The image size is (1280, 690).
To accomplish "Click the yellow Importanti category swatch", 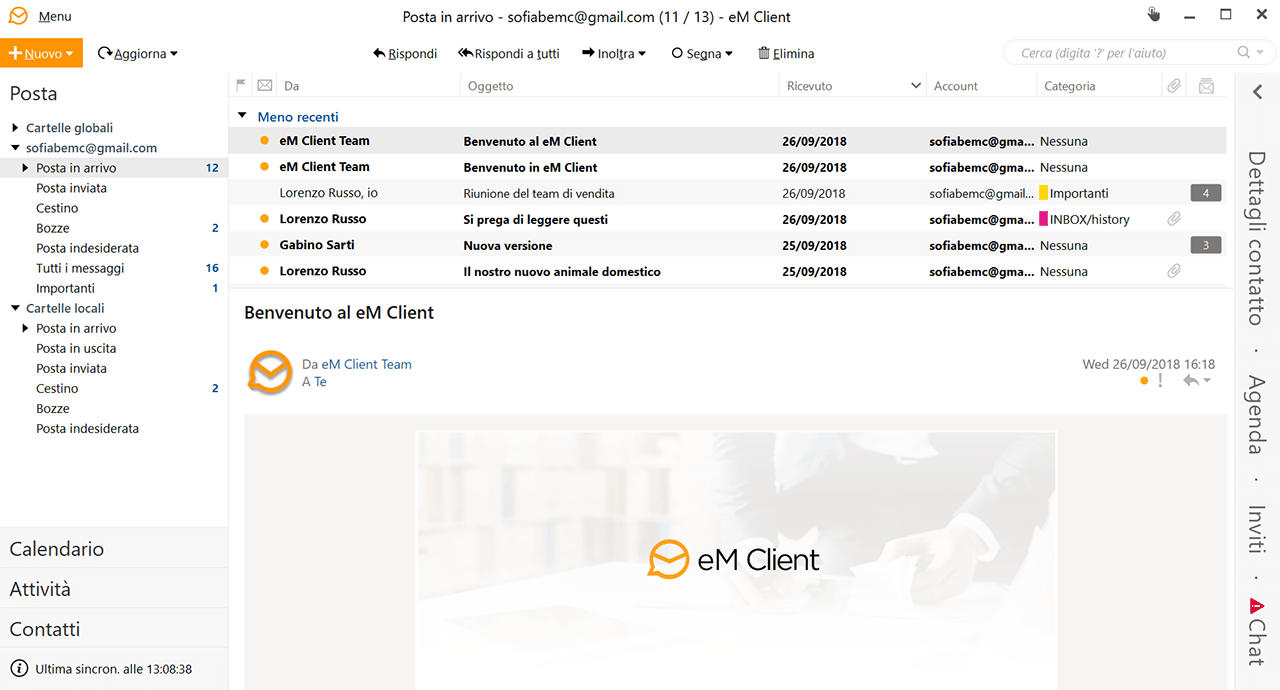I will coord(1044,193).
